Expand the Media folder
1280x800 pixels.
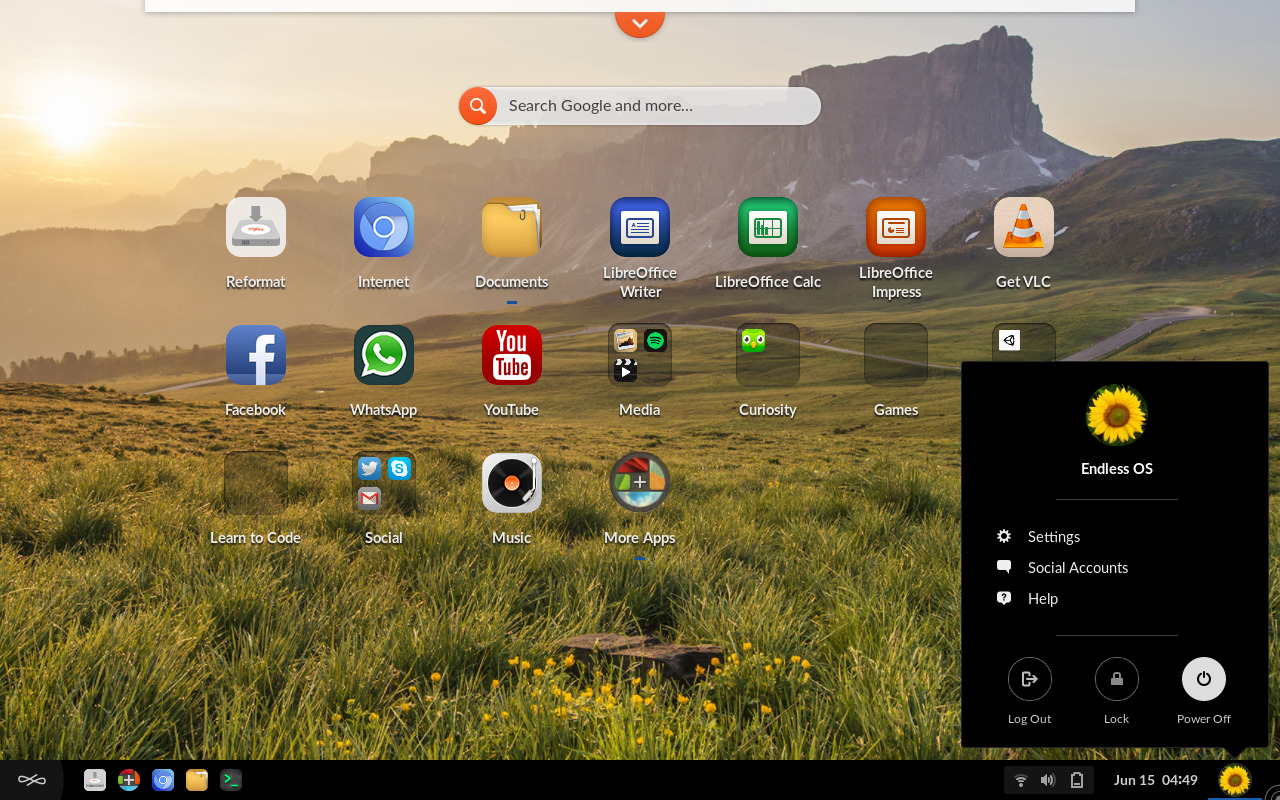coord(640,356)
